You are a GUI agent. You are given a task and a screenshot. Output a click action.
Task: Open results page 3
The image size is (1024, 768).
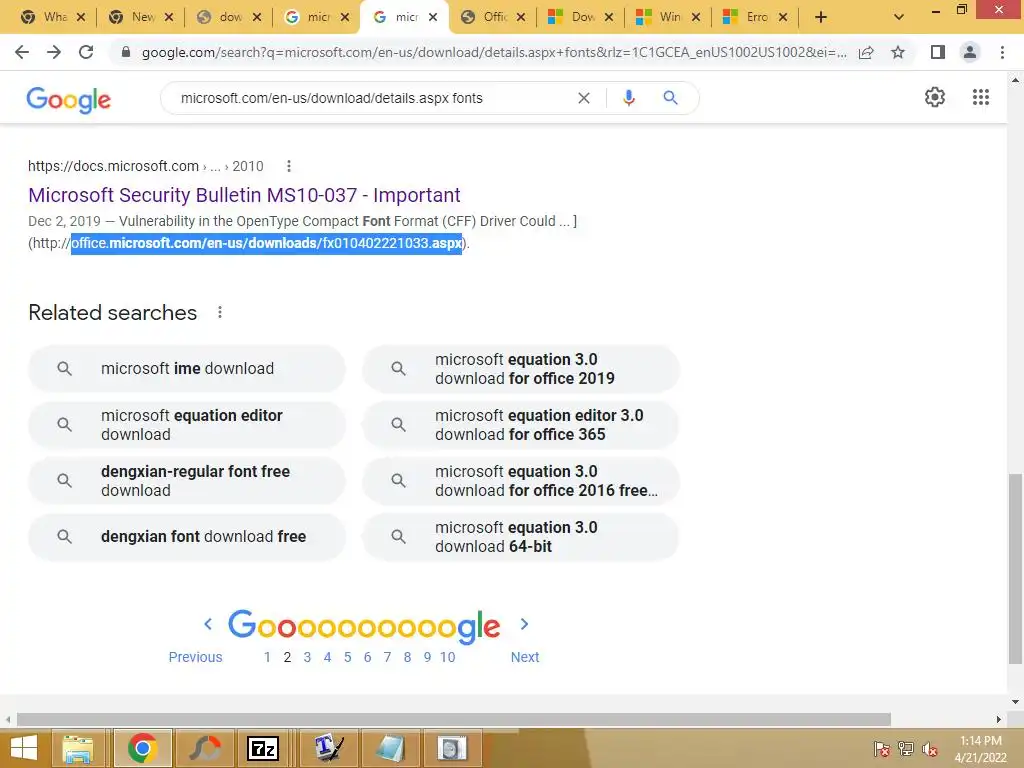pyautogui.click(x=307, y=657)
